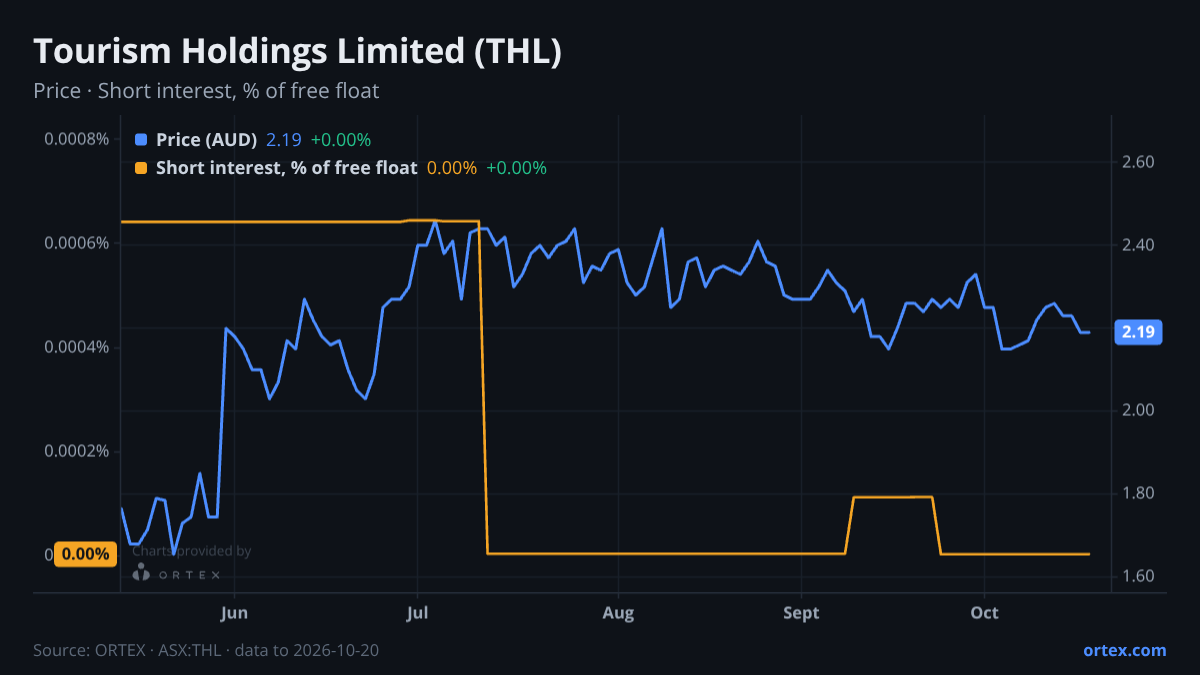Select the Jun label on the time axis

234,612
